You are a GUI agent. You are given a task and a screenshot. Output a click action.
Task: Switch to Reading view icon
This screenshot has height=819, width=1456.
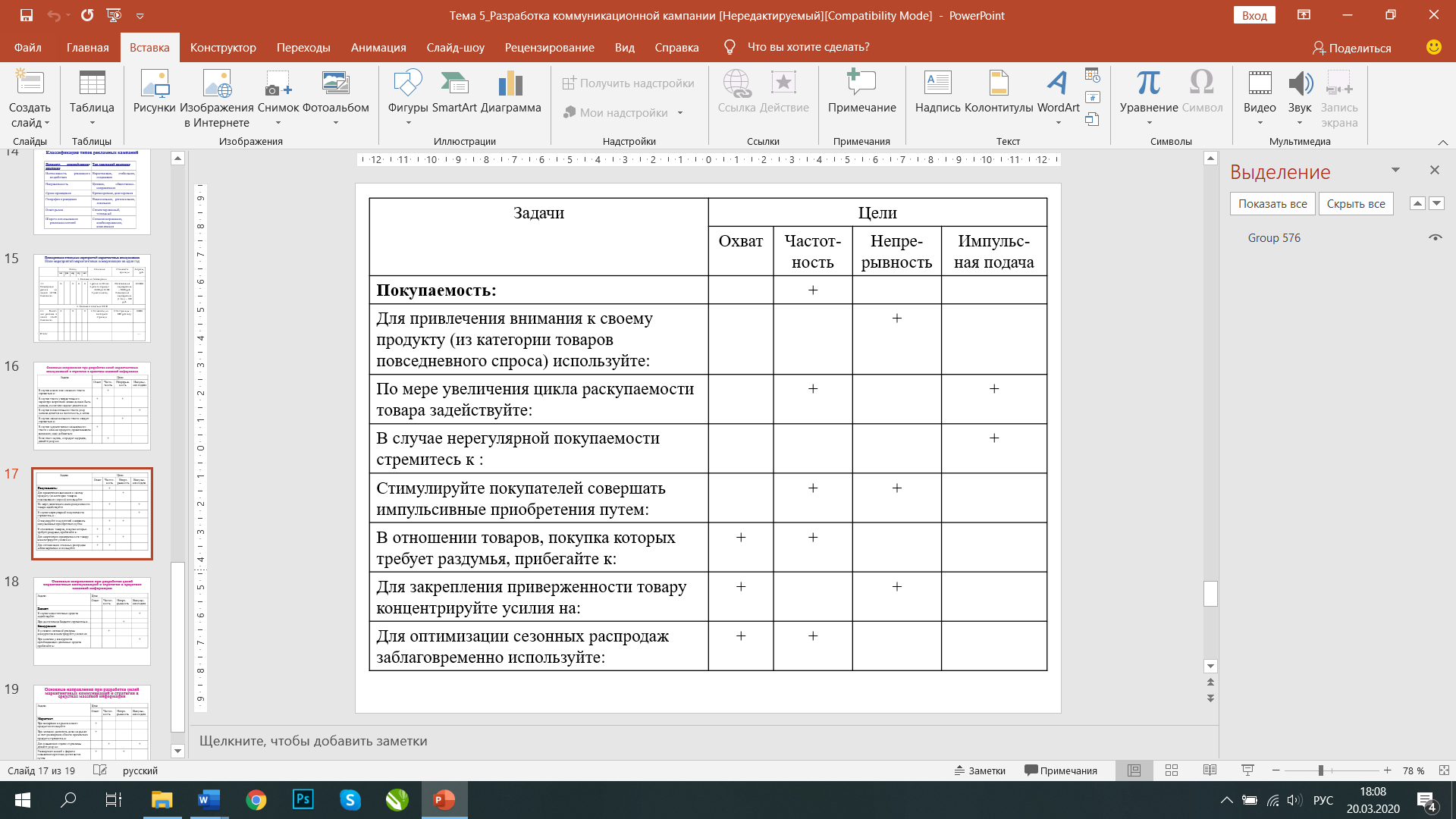[1210, 770]
